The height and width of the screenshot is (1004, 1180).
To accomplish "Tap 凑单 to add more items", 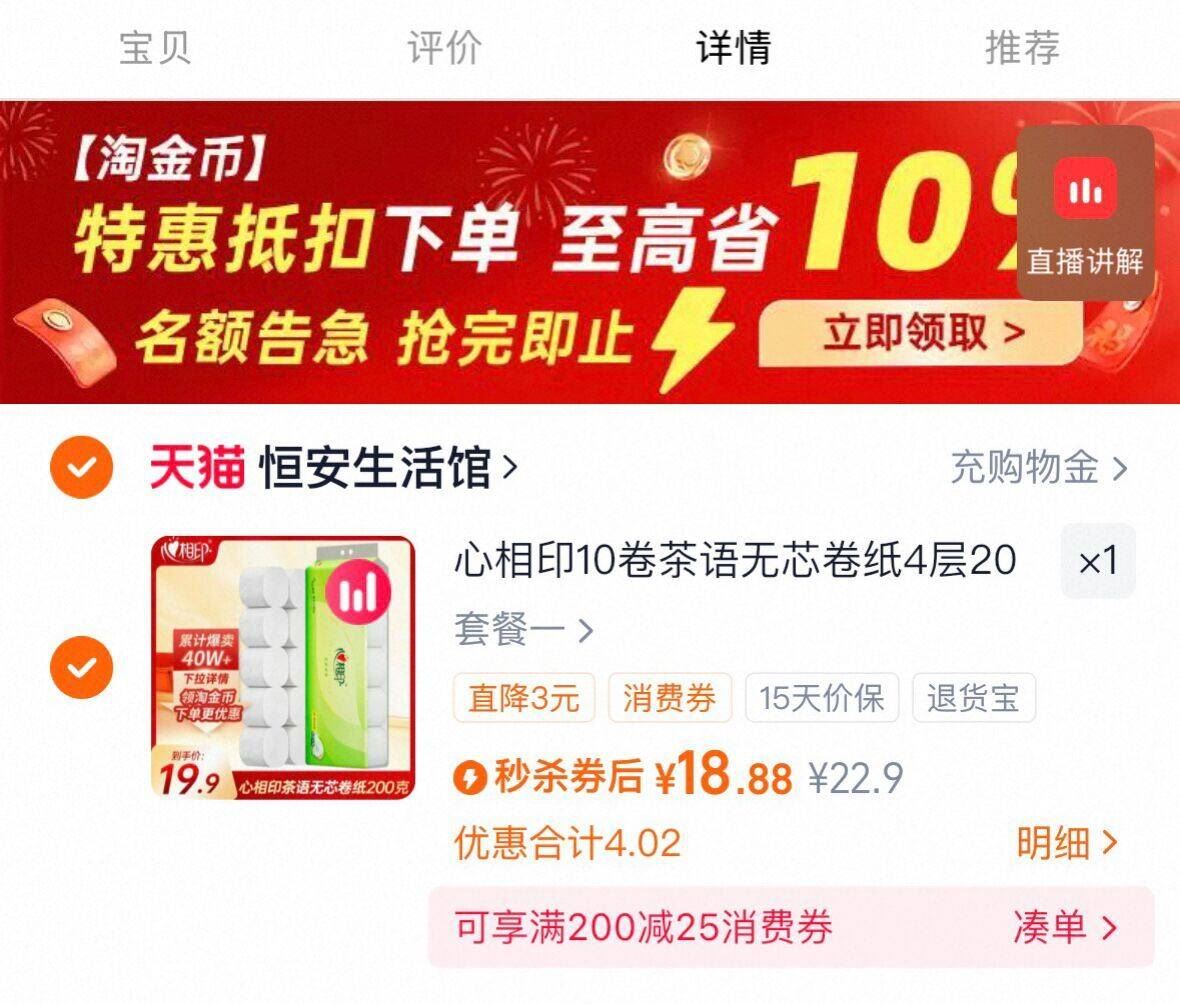I will pyautogui.click(x=1065, y=927).
